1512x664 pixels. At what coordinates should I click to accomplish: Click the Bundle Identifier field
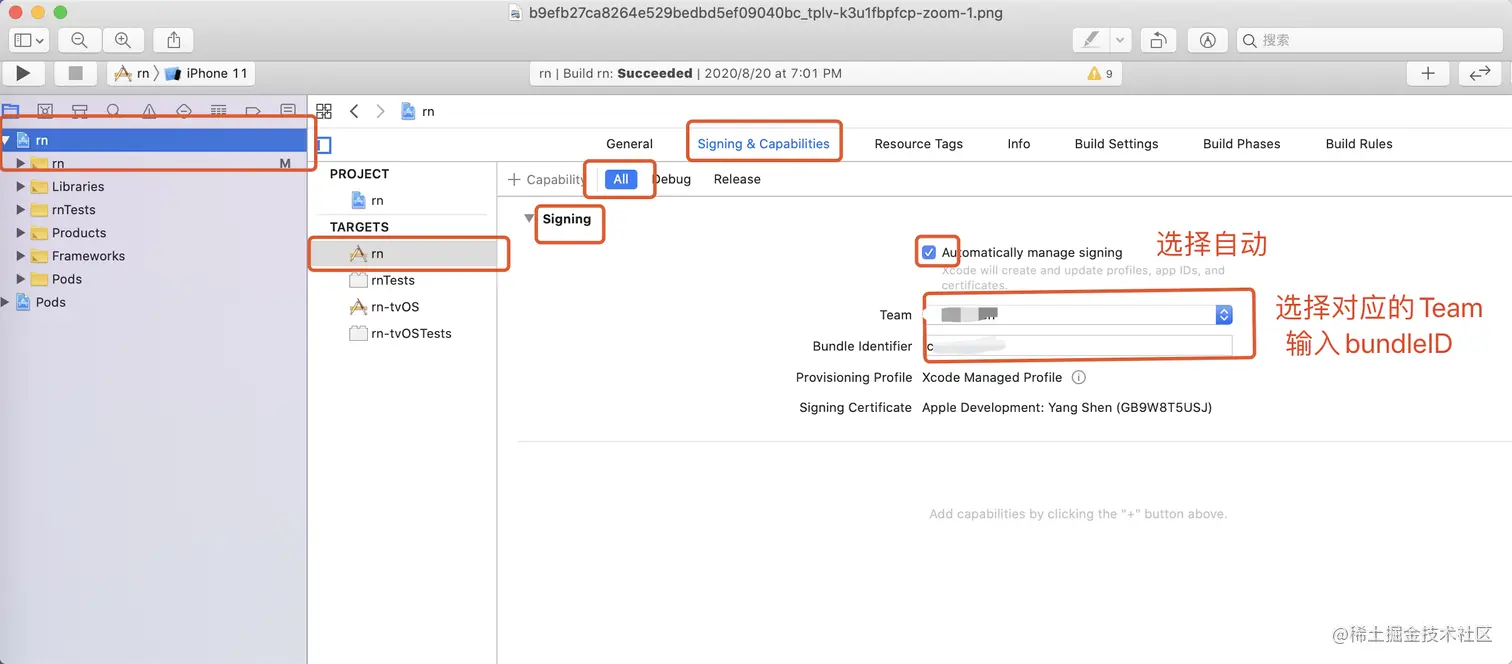pyautogui.click(x=1078, y=346)
